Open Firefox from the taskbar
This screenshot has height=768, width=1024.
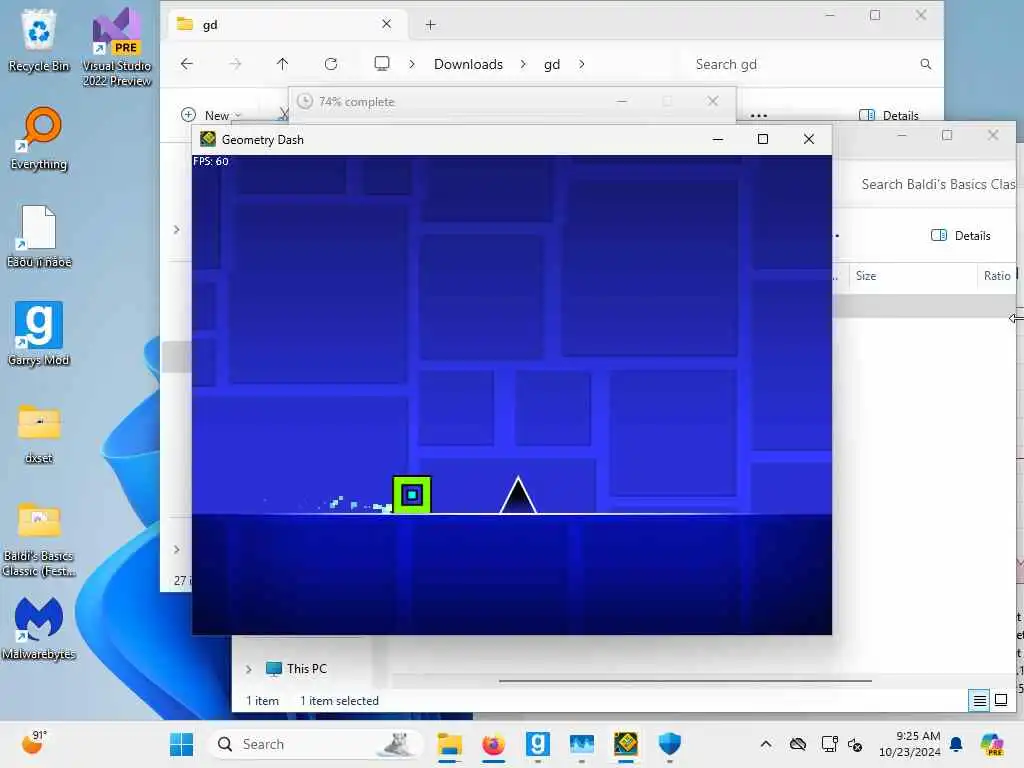[493, 744]
